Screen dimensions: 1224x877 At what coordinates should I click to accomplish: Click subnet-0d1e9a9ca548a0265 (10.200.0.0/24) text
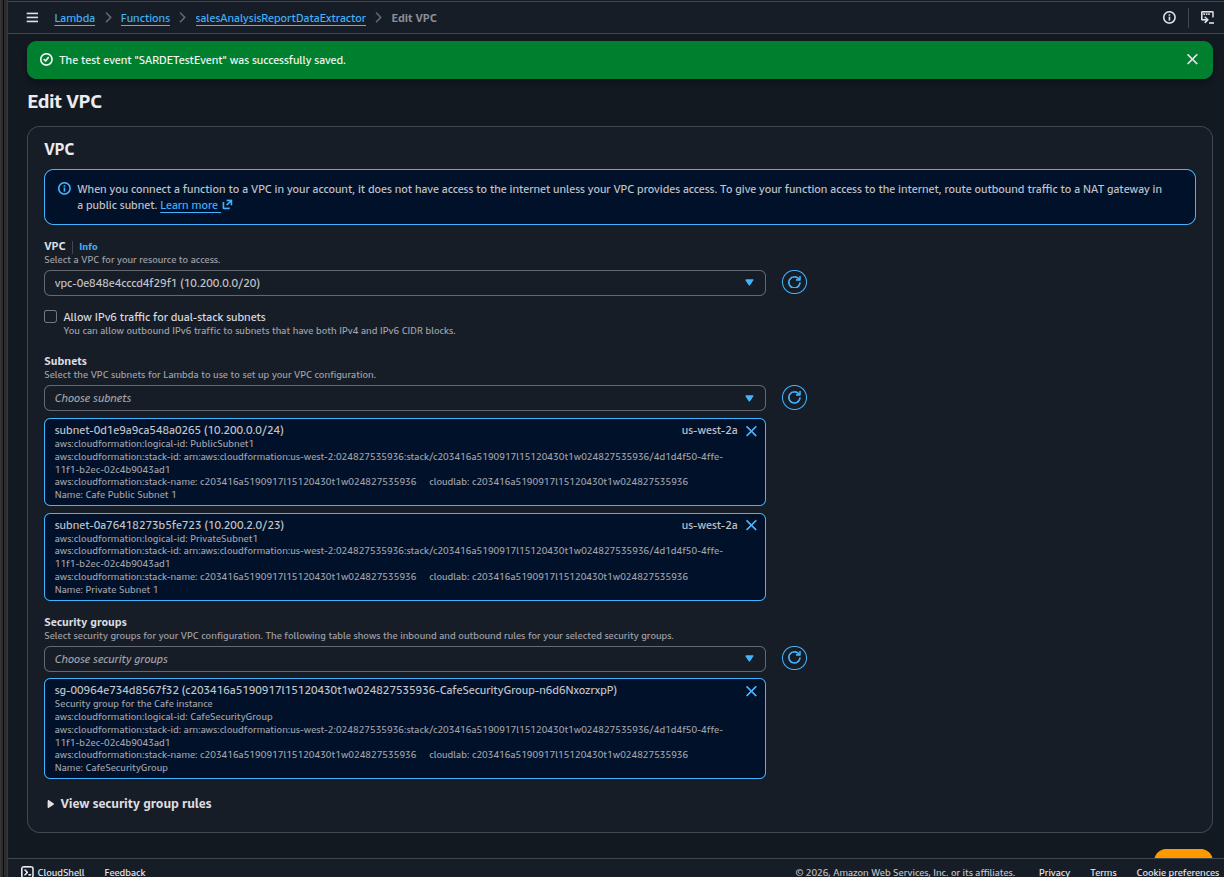(169, 430)
